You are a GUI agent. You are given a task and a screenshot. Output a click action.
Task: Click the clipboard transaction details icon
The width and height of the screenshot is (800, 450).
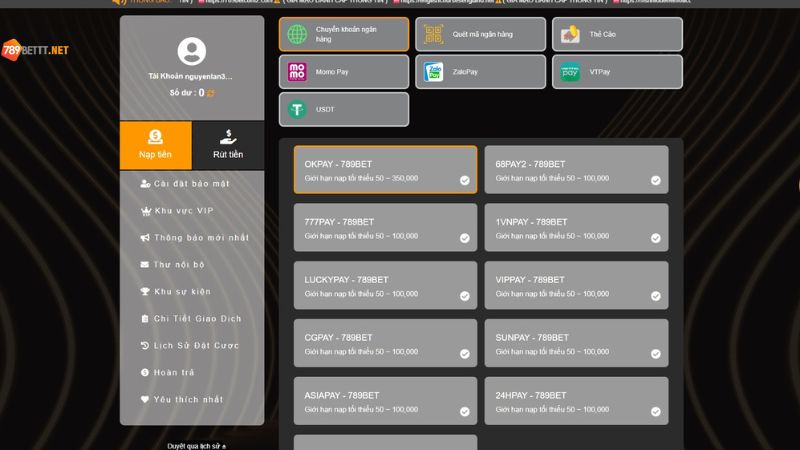tap(145, 319)
